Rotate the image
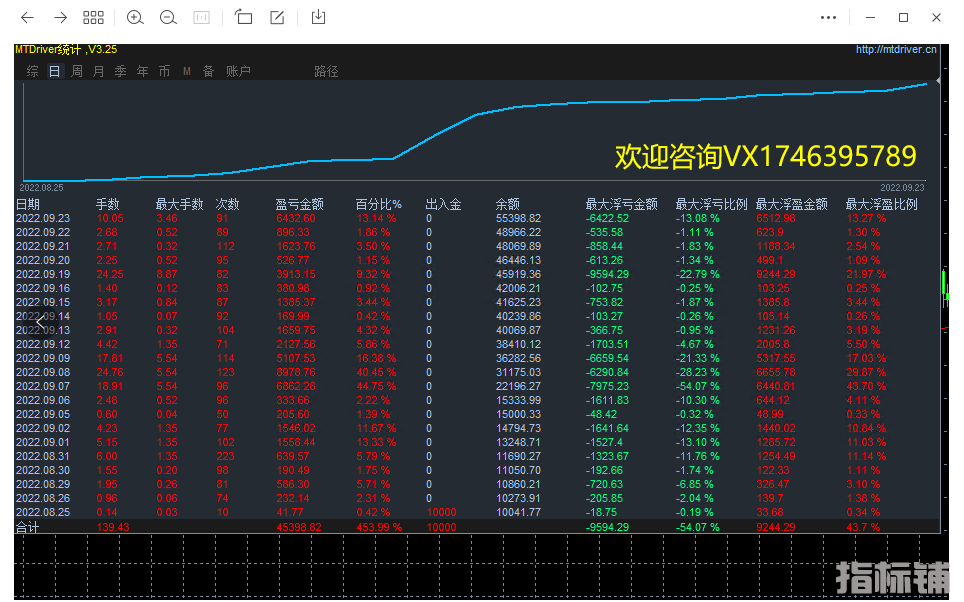 (x=243, y=17)
